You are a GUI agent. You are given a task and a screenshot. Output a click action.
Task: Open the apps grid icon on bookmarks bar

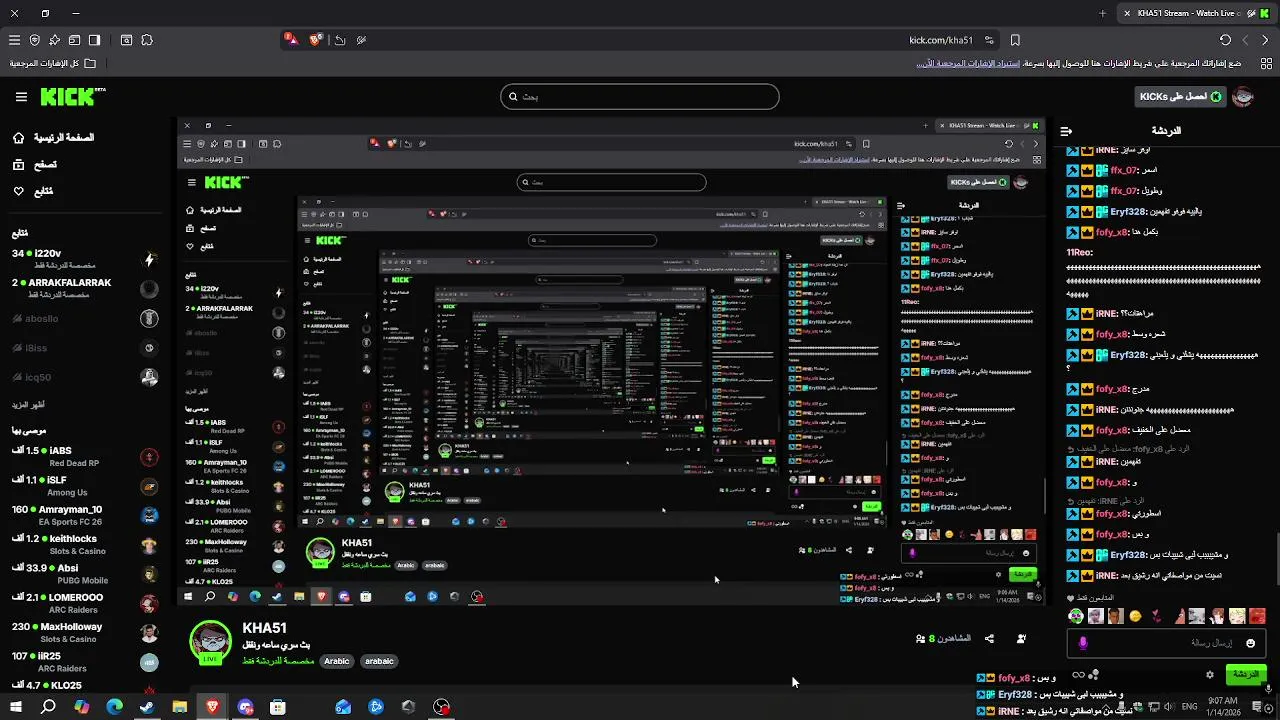click(x=1265, y=63)
